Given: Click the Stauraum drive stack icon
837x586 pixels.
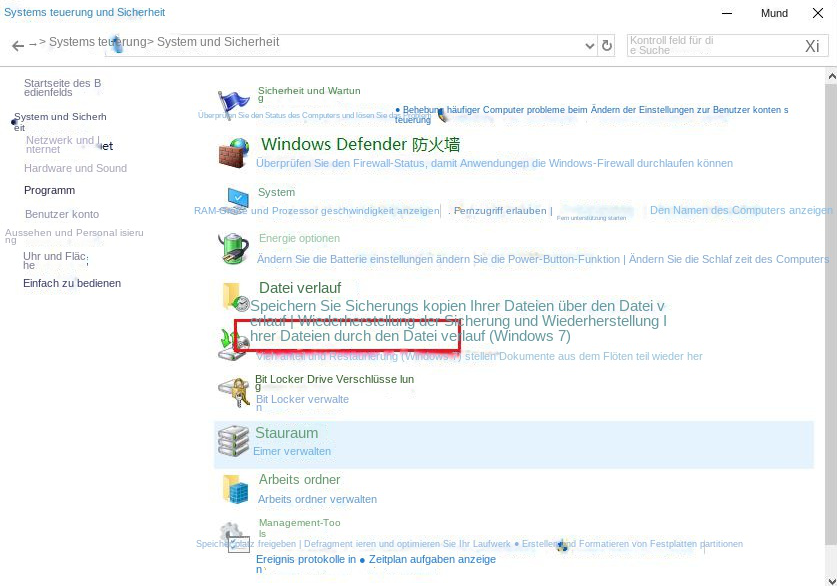Looking at the screenshot, I should (234, 441).
